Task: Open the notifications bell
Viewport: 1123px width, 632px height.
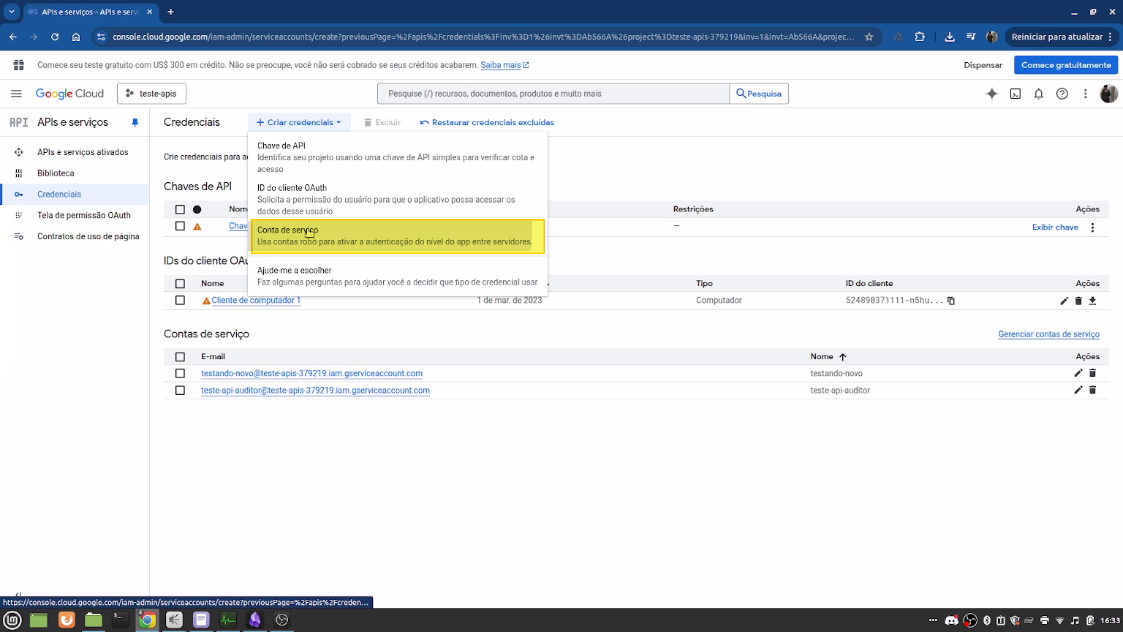Action: (1038, 94)
